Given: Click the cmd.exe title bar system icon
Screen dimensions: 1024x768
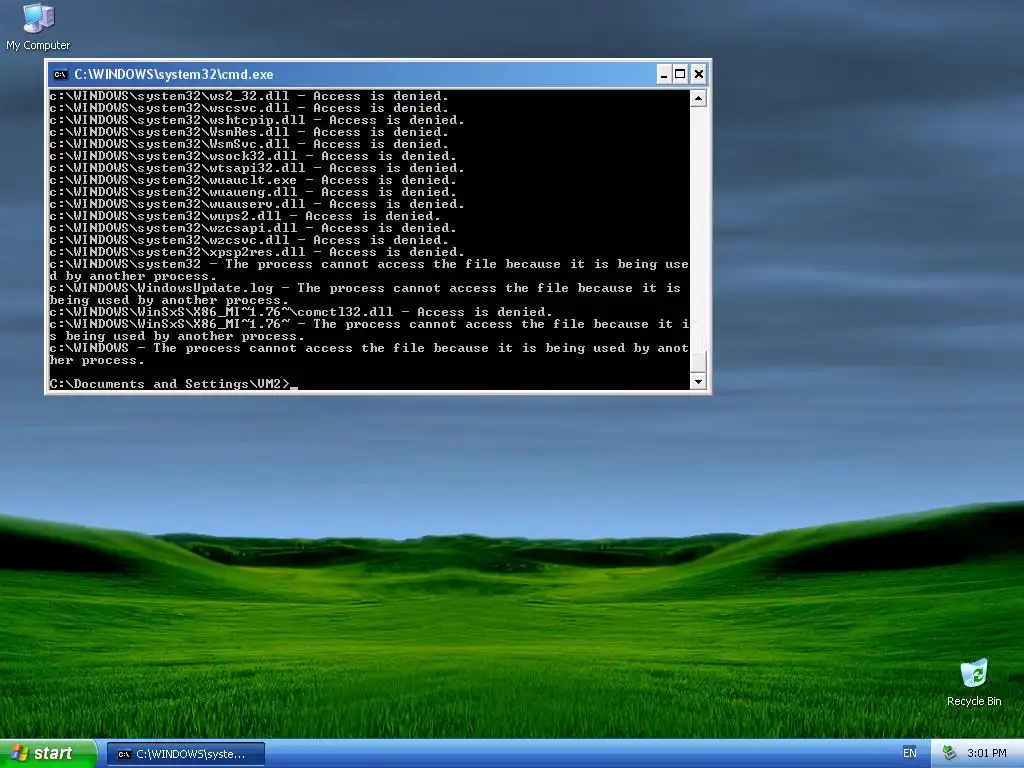Looking at the screenshot, I should pyautogui.click(x=60, y=74).
